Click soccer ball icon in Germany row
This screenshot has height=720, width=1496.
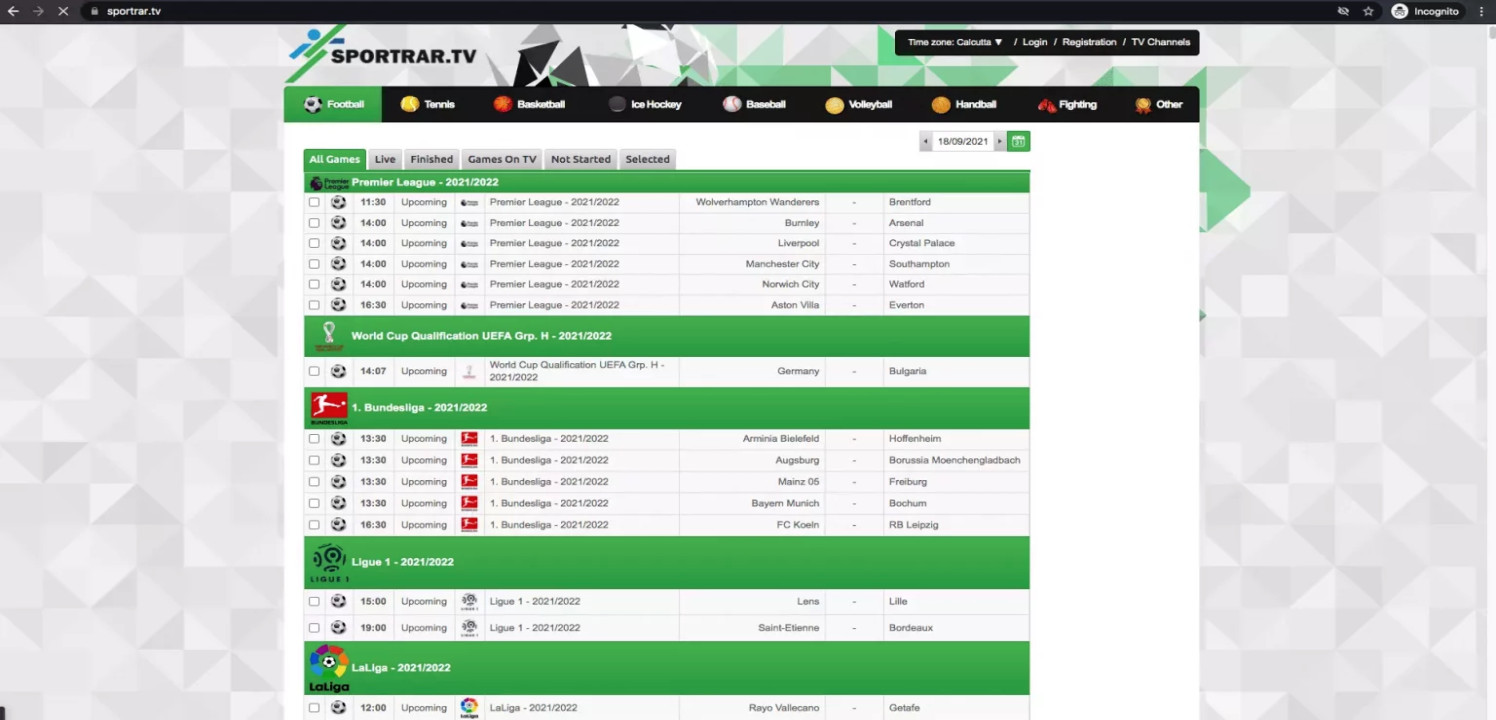[x=338, y=371]
